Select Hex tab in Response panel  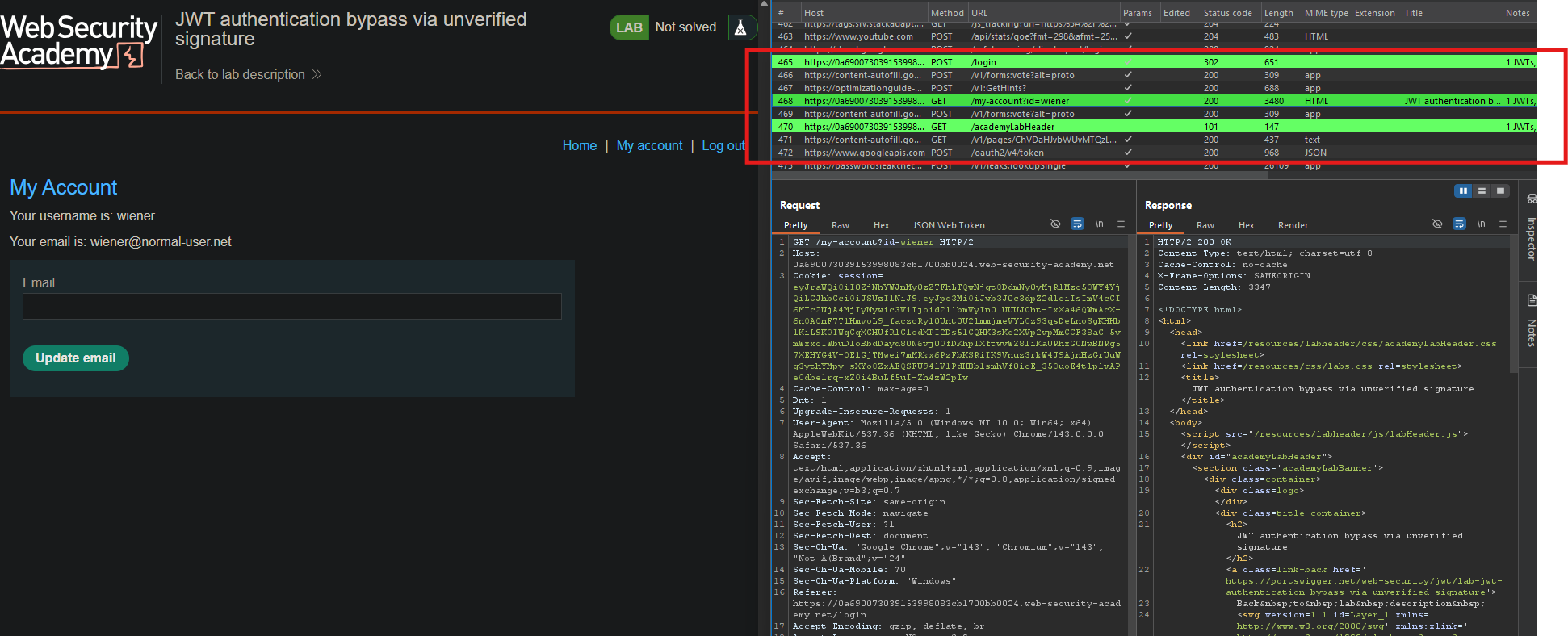coord(1246,225)
